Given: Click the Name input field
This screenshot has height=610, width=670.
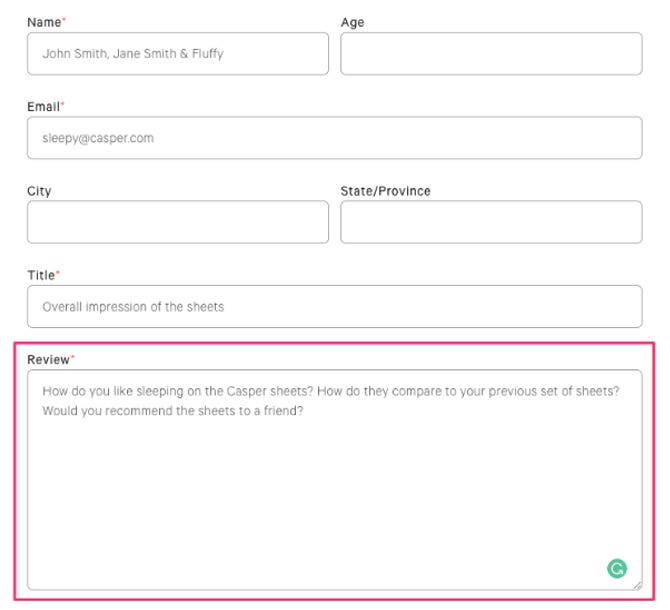Looking at the screenshot, I should pyautogui.click(x=178, y=54).
